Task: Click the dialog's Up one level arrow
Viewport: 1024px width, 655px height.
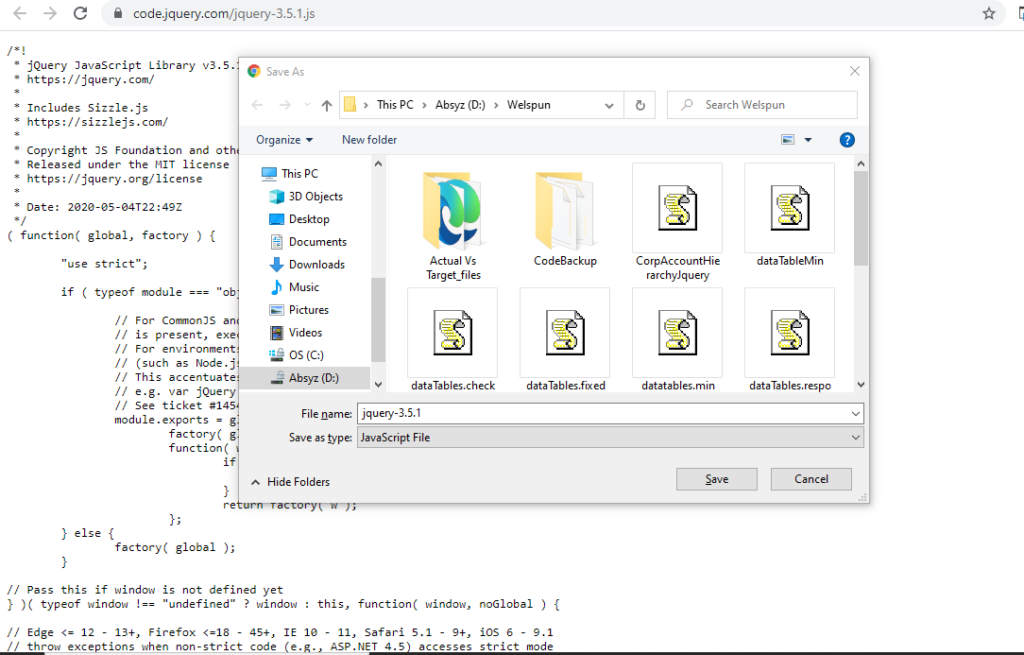Action: tap(327, 105)
